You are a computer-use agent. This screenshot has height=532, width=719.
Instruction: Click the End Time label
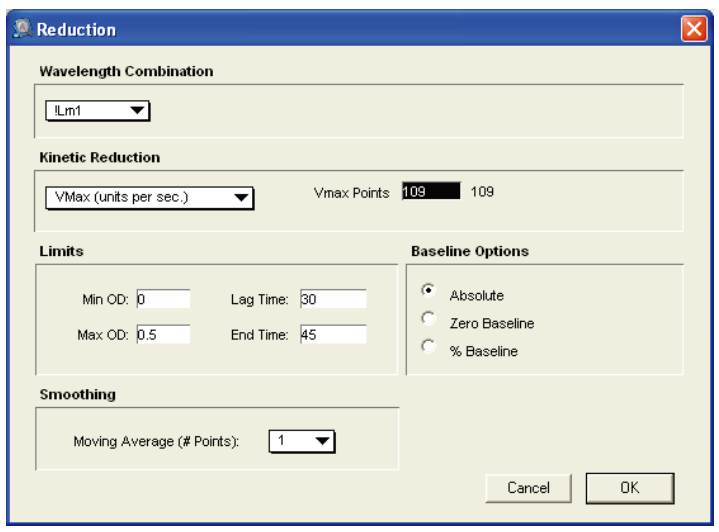click(260, 335)
